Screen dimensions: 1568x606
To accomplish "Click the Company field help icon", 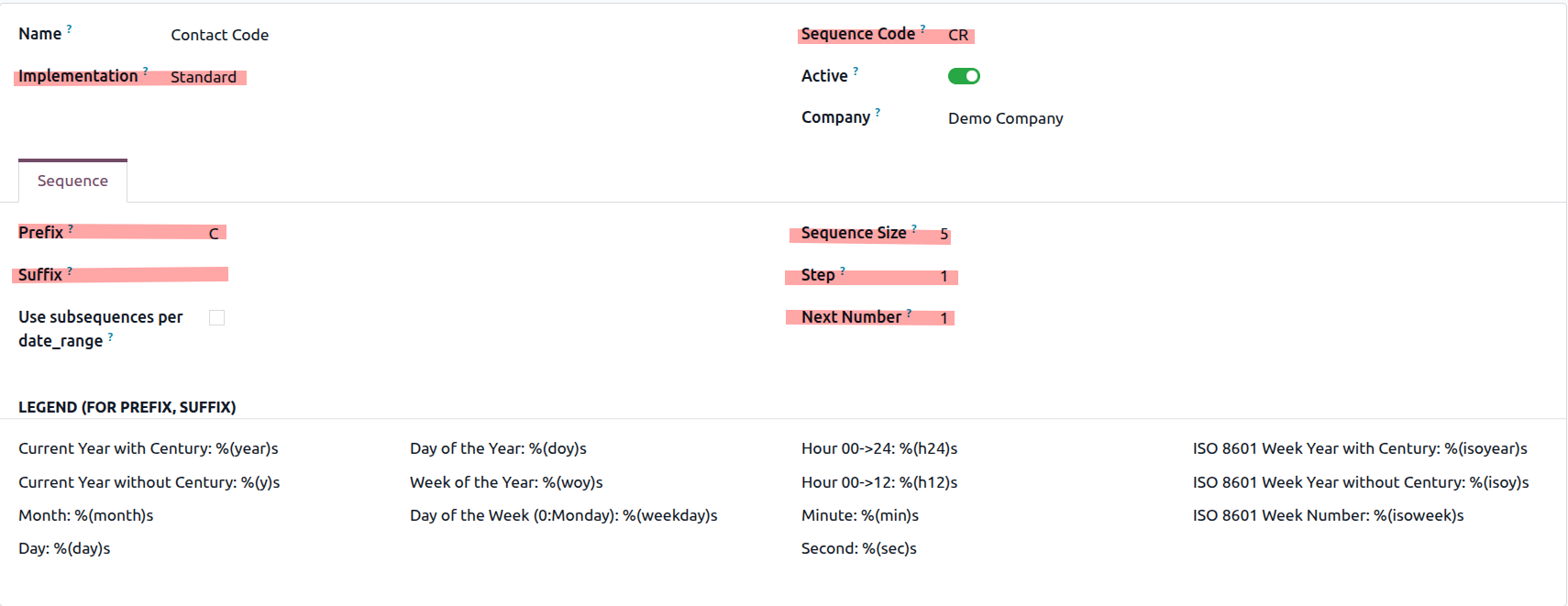I will (x=878, y=112).
